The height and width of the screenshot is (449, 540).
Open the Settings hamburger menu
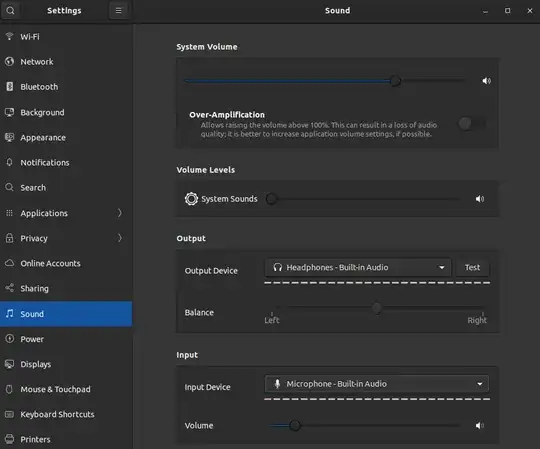pos(118,11)
